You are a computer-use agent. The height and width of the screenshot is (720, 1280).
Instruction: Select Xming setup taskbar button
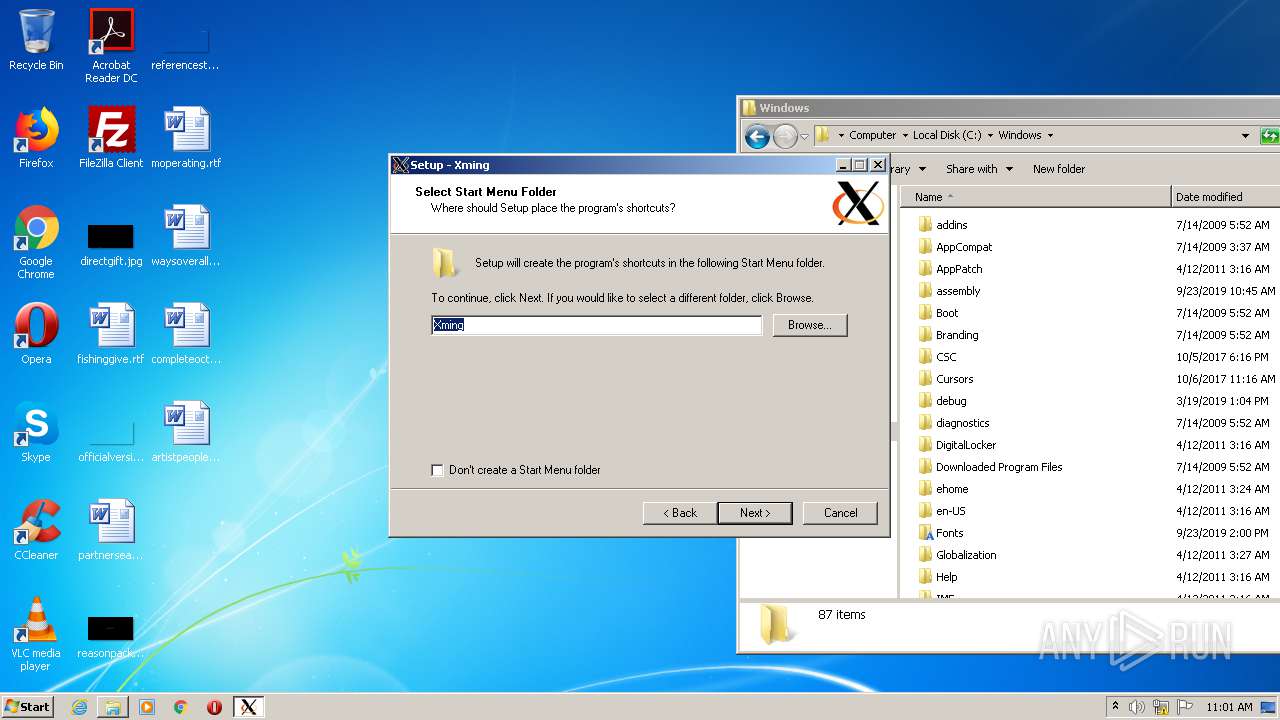[x=248, y=707]
